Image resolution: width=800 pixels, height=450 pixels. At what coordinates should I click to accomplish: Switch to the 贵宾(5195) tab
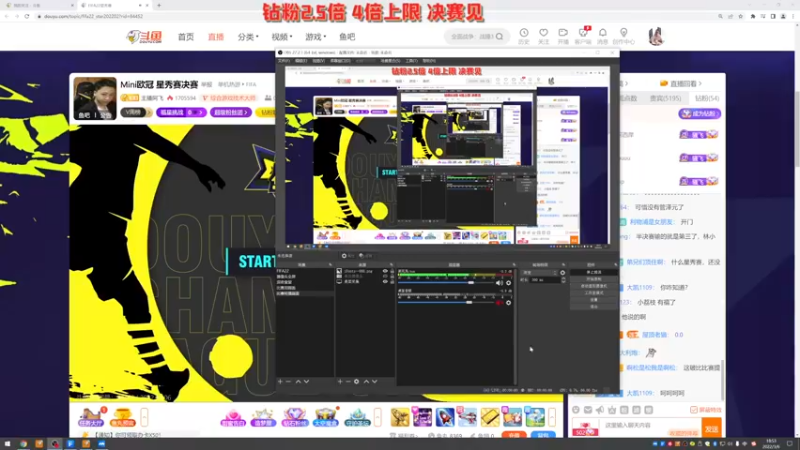click(665, 98)
